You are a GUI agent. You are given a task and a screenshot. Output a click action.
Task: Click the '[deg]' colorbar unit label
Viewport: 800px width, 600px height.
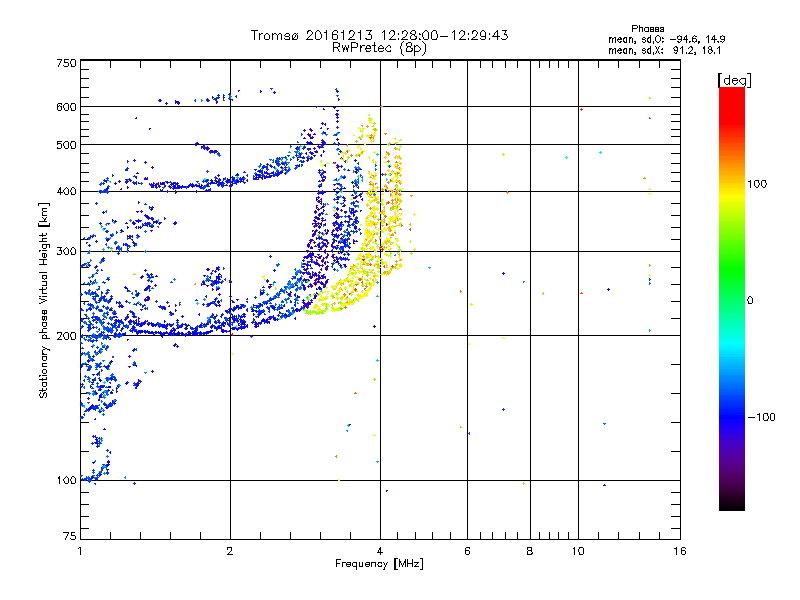[x=734, y=80]
